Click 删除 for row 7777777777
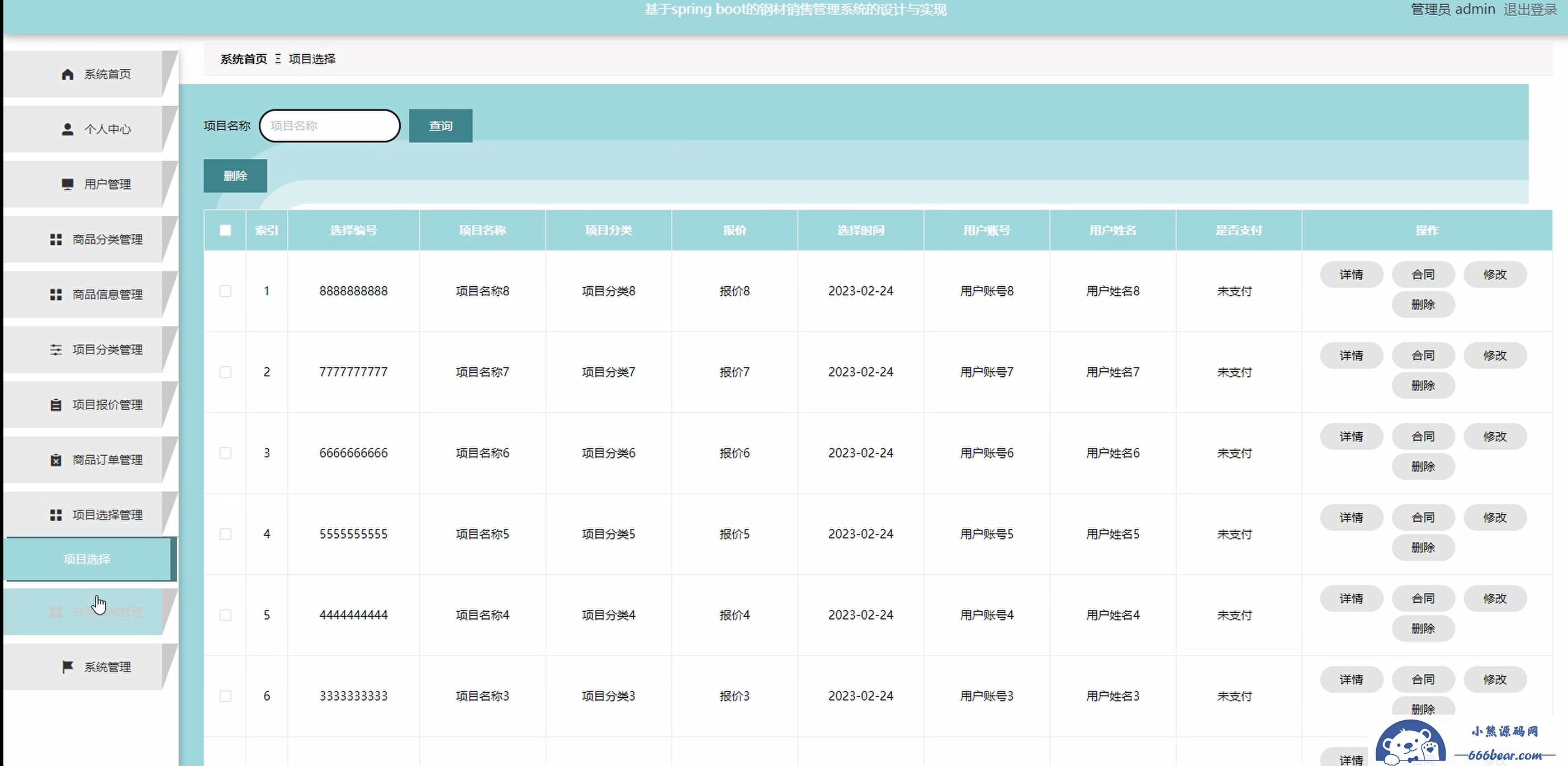Viewport: 1568px width, 766px height. point(1423,385)
